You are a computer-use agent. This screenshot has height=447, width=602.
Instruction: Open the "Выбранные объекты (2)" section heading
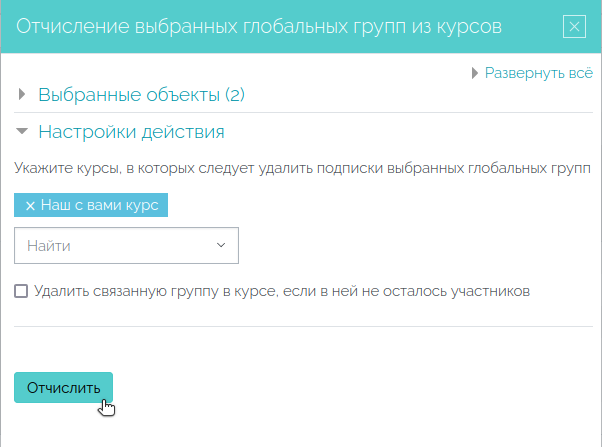point(141,95)
